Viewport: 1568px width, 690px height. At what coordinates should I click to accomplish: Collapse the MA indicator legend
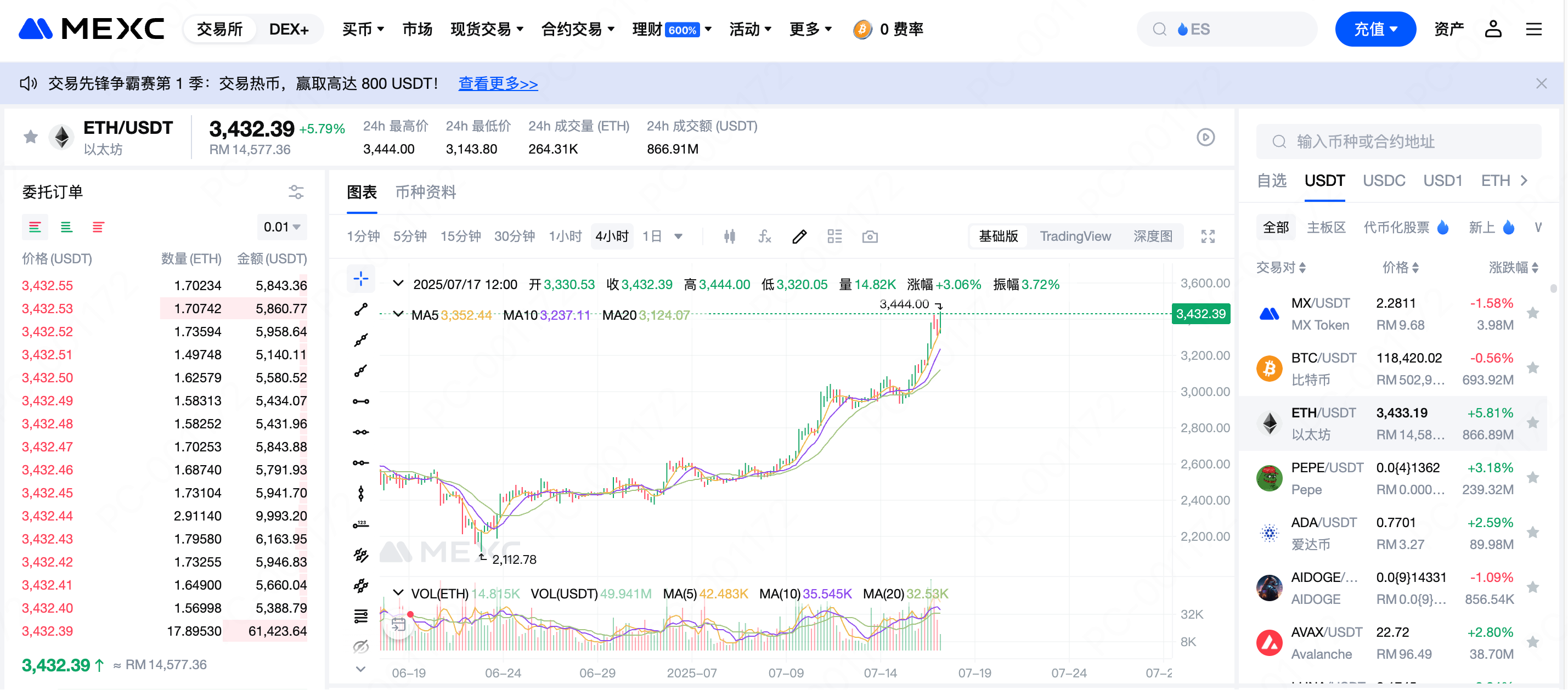coord(398,315)
